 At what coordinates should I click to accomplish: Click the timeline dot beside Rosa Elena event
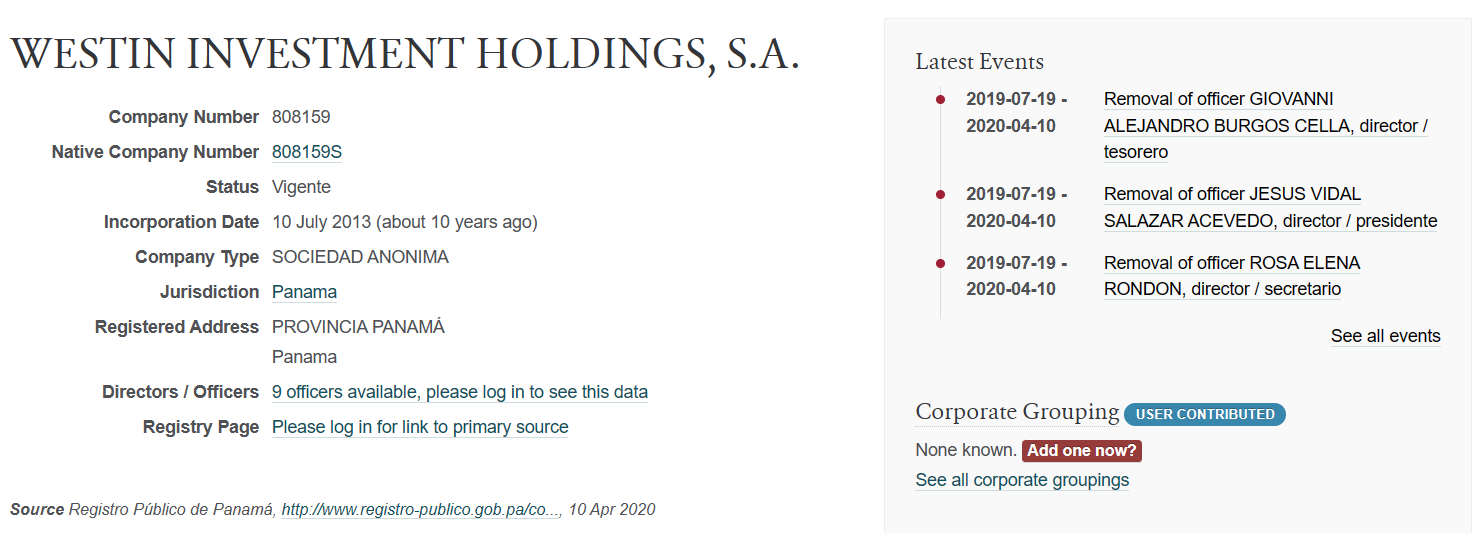click(x=940, y=263)
